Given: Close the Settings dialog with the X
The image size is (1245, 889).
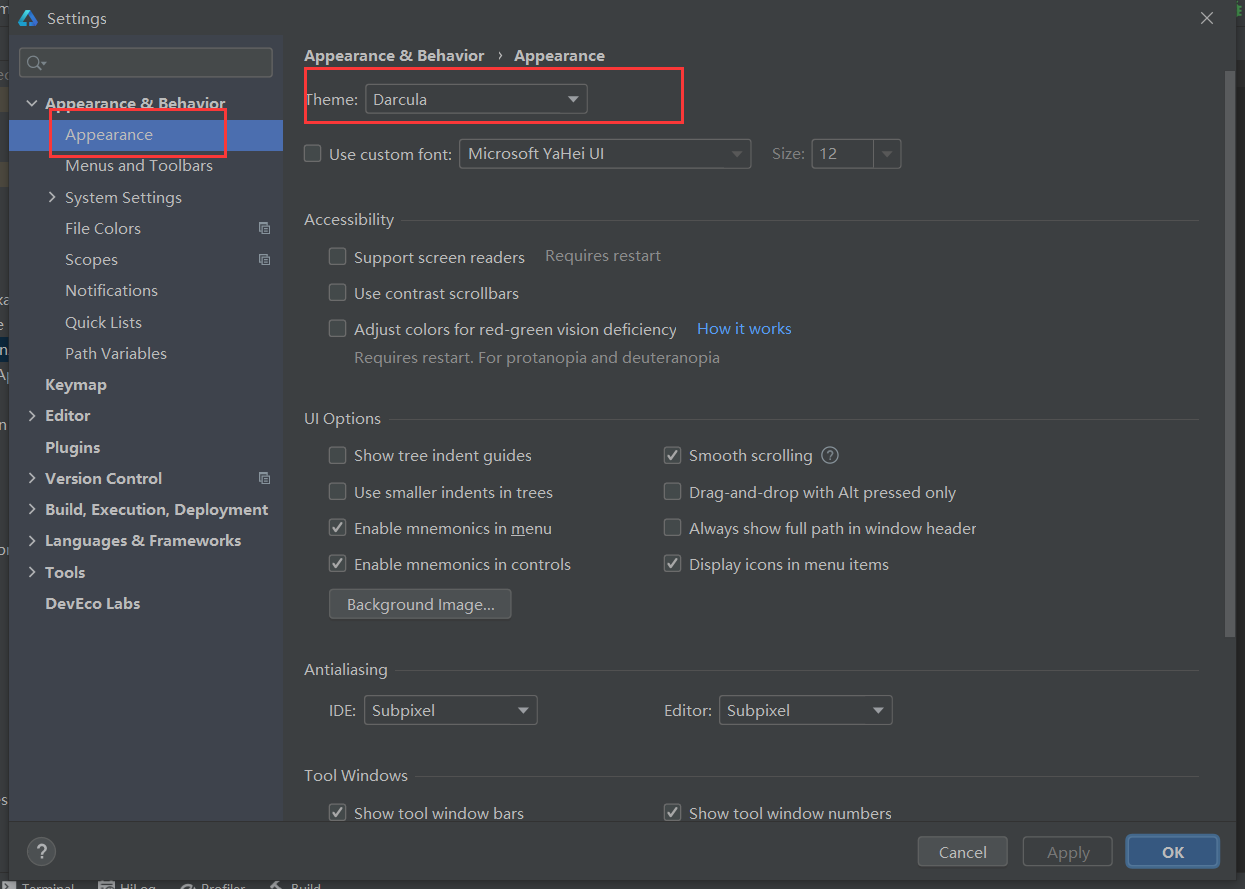Looking at the screenshot, I should click(x=1208, y=18).
